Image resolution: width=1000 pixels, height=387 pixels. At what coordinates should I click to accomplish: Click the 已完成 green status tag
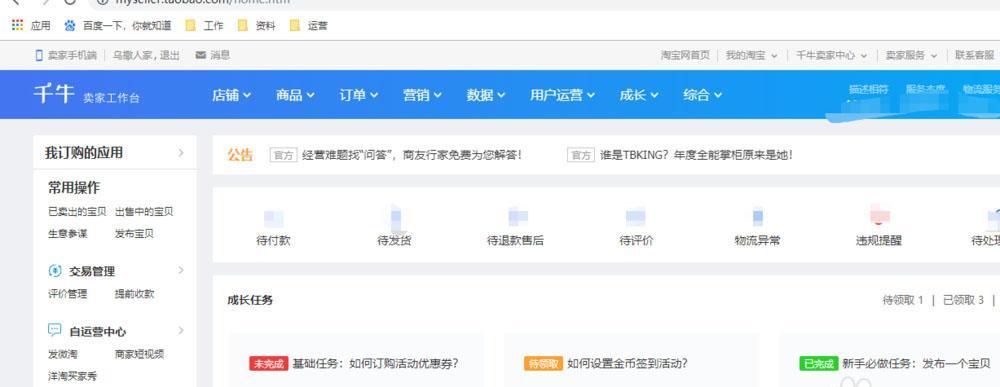click(x=819, y=364)
